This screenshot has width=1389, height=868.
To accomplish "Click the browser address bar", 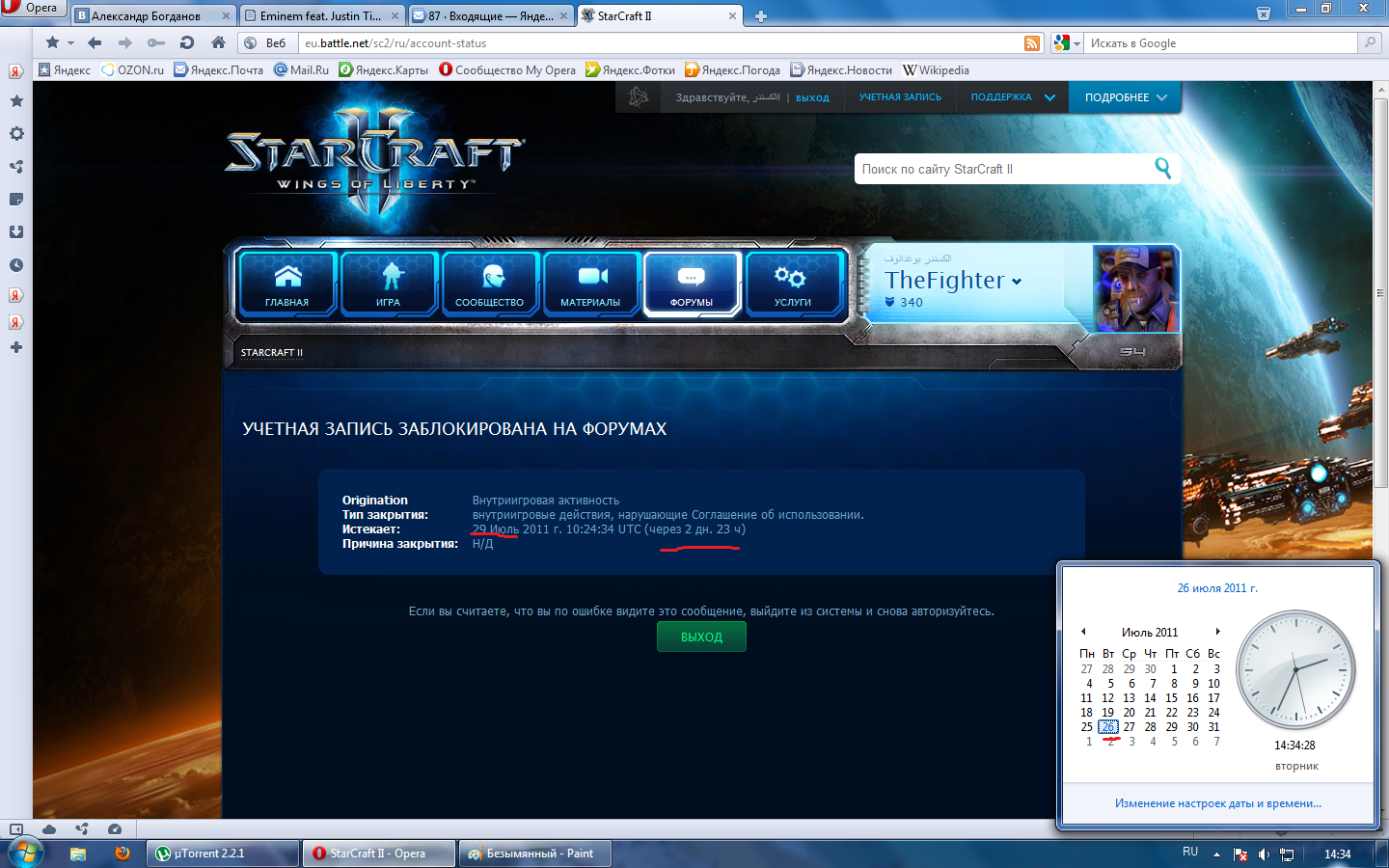I will [x=661, y=43].
